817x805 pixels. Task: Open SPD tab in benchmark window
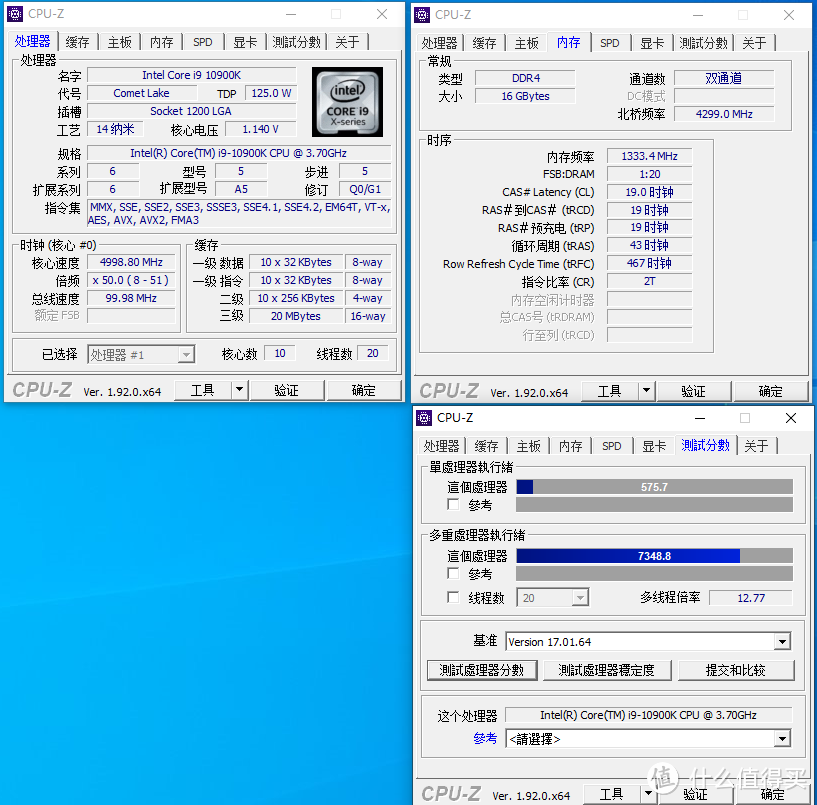click(612, 447)
